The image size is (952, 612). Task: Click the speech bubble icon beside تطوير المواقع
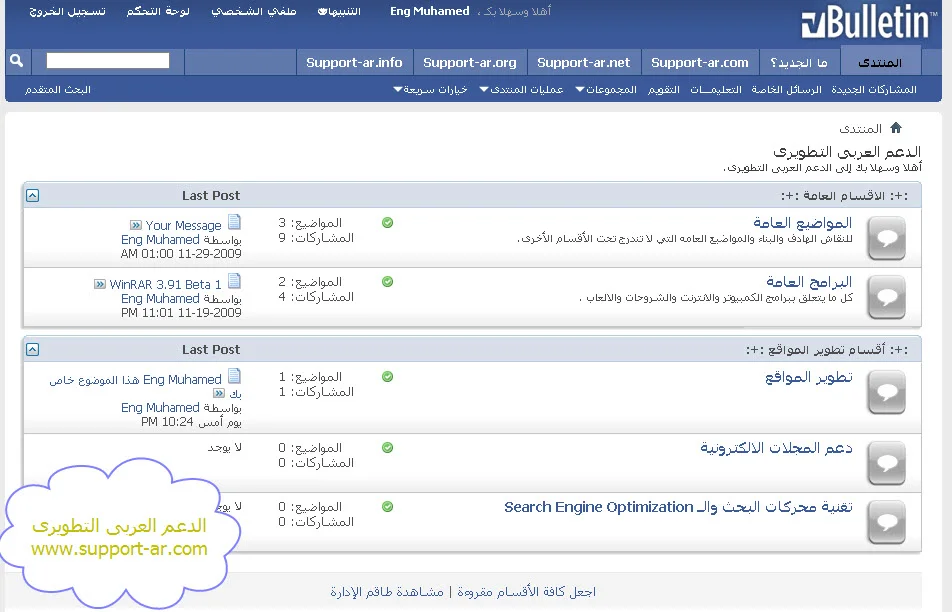pyautogui.click(x=886, y=392)
